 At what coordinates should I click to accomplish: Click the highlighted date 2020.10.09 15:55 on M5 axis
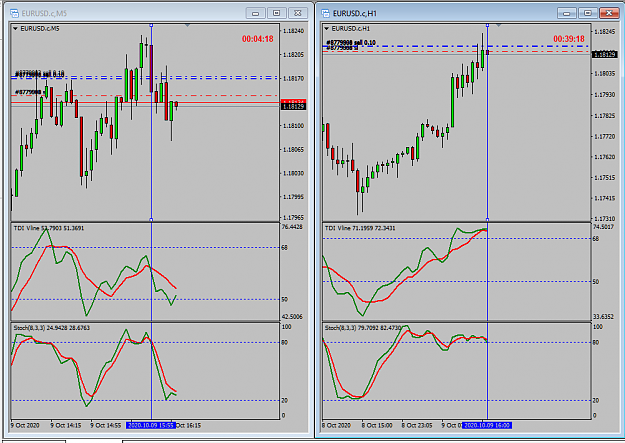151,425
